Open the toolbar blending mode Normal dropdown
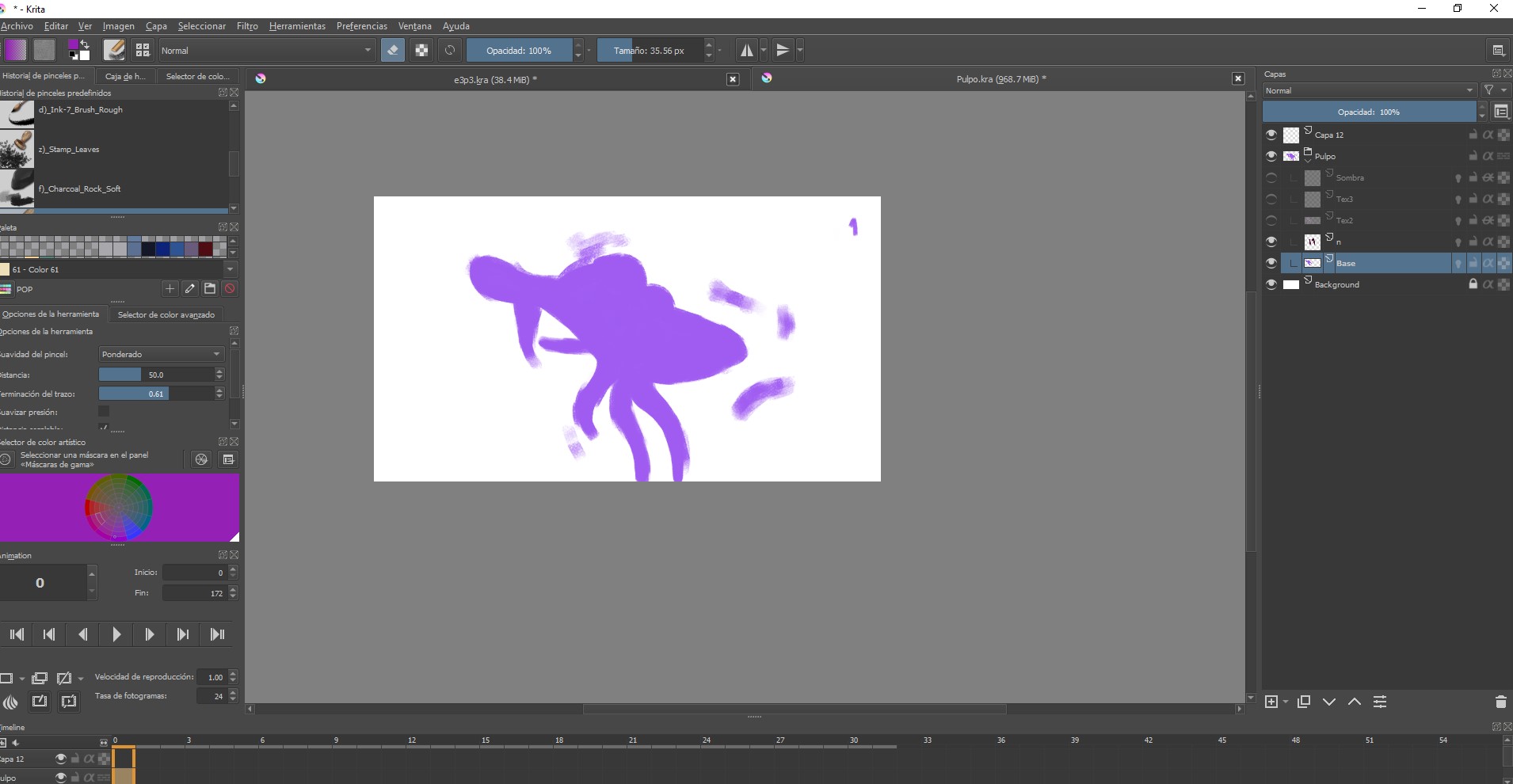Viewport: 1513px width, 784px height. [266, 50]
